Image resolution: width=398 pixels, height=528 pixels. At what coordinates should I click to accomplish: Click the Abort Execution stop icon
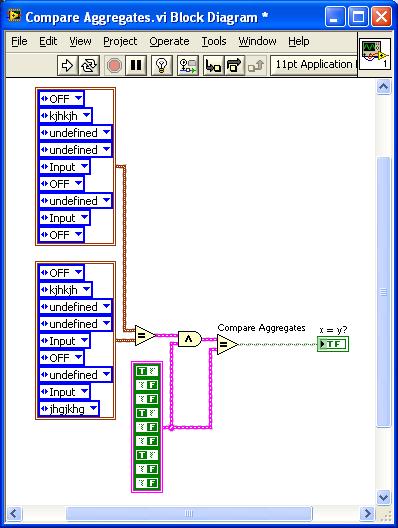click(x=114, y=65)
